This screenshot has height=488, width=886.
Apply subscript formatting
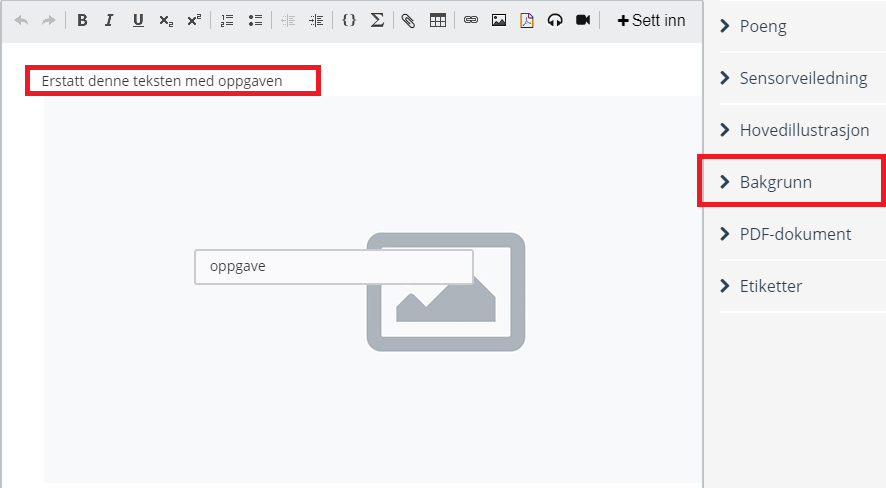tap(166, 21)
